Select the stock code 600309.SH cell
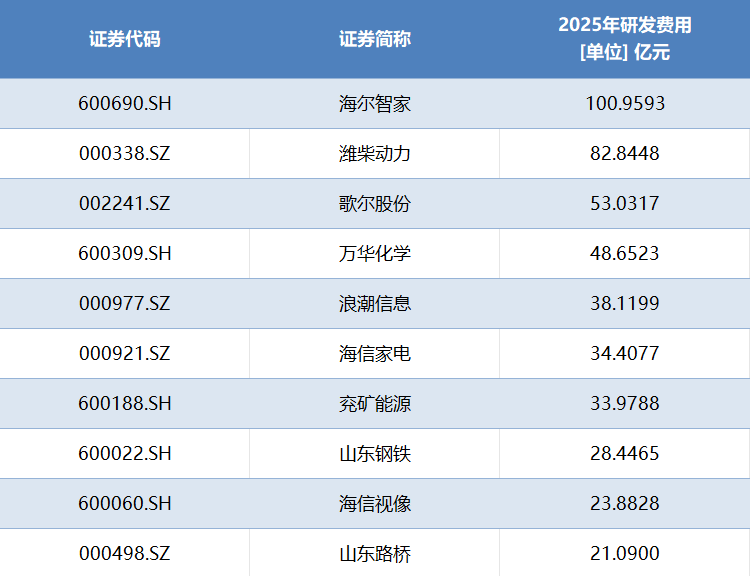The height and width of the screenshot is (576, 750). click(x=124, y=253)
